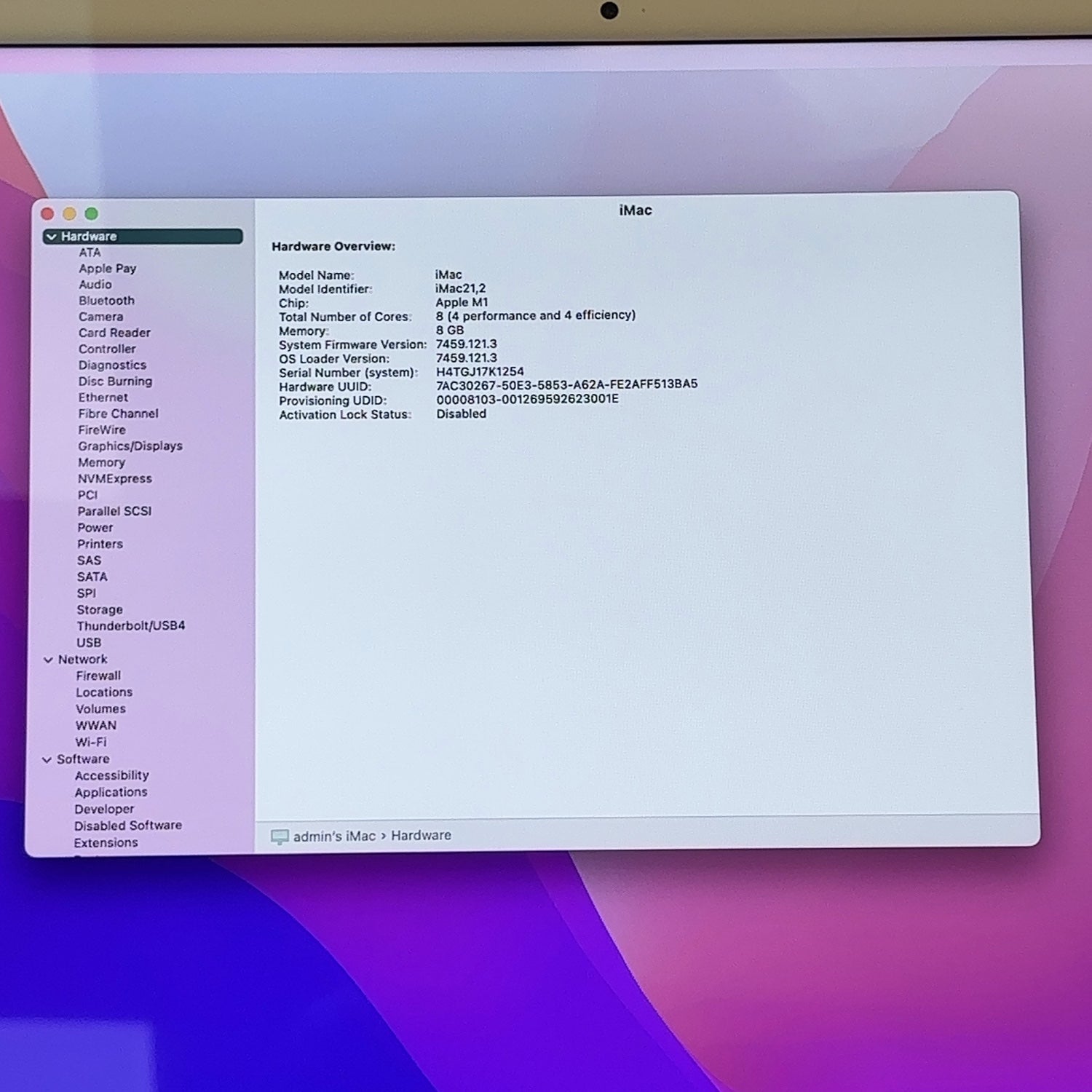This screenshot has width=1092, height=1092.
Task: Select Camera in the sidebar
Action: coord(101,317)
